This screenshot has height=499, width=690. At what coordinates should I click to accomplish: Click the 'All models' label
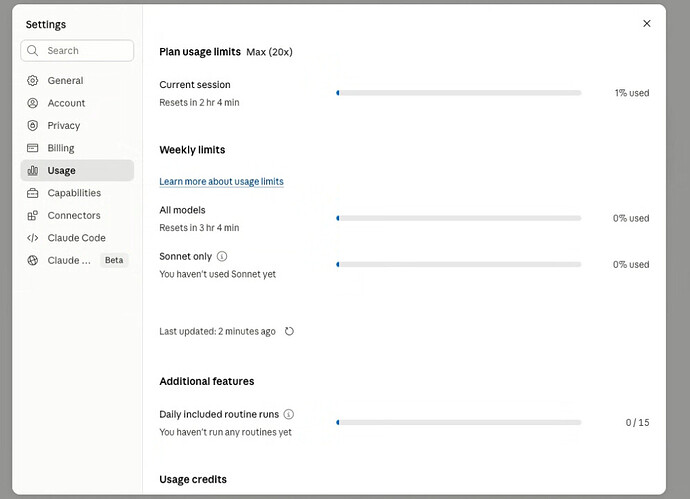click(182, 210)
